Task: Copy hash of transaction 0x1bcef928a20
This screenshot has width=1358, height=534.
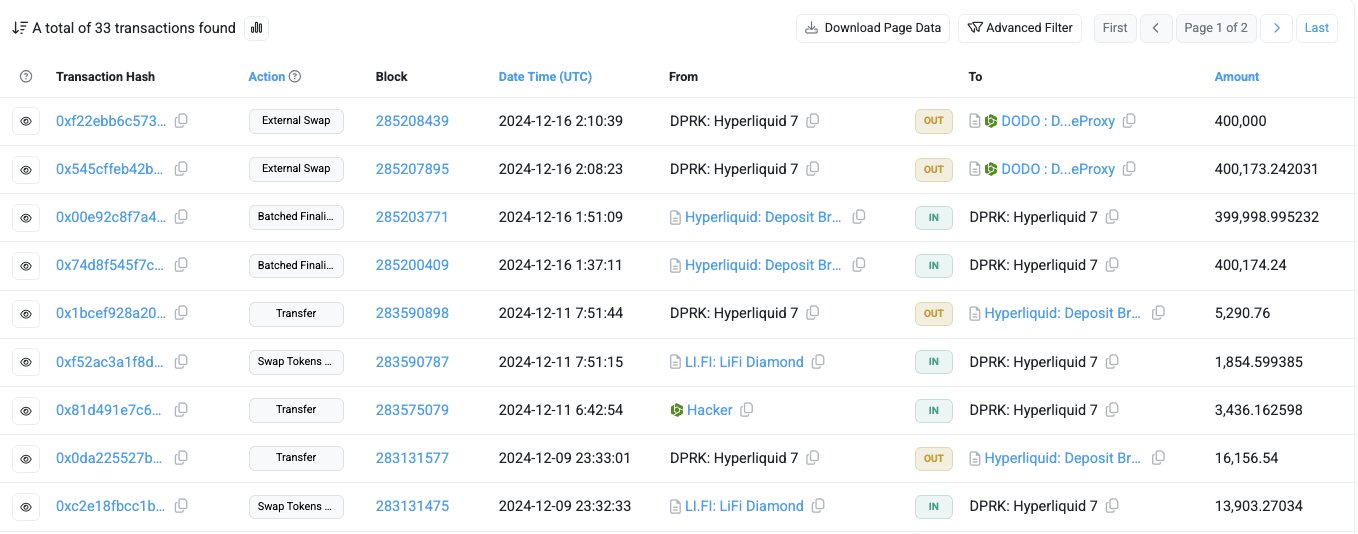Action: point(181,313)
